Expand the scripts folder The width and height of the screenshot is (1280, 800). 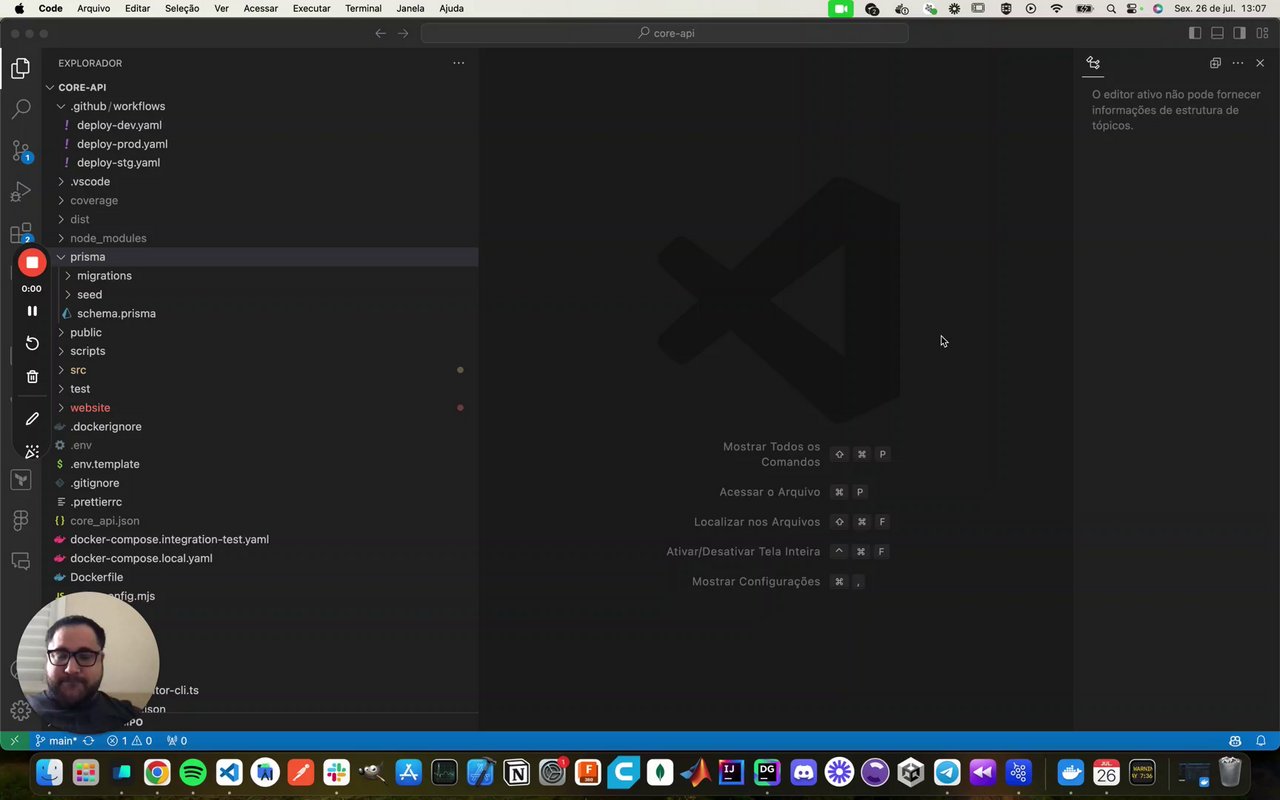pyautogui.click(x=260, y=351)
